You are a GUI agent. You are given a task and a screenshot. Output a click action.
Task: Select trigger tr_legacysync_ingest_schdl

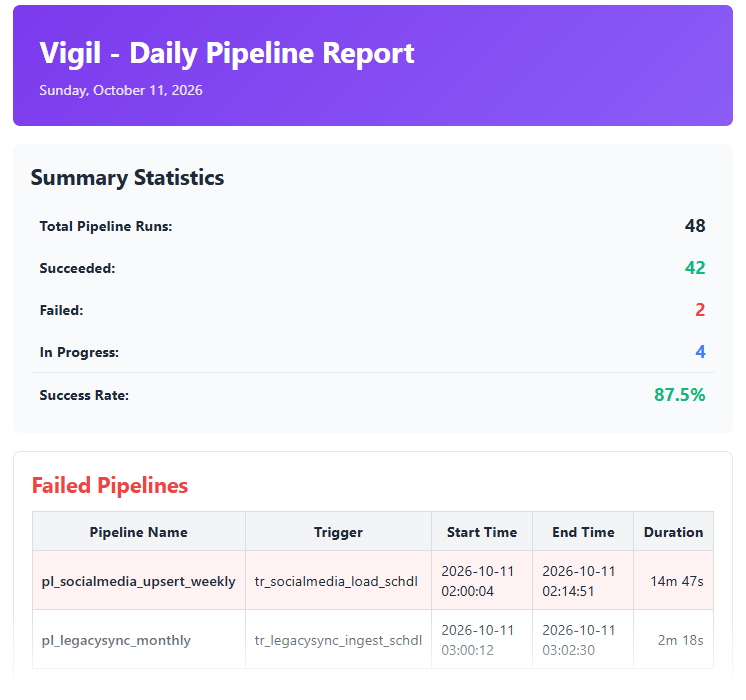coord(338,641)
